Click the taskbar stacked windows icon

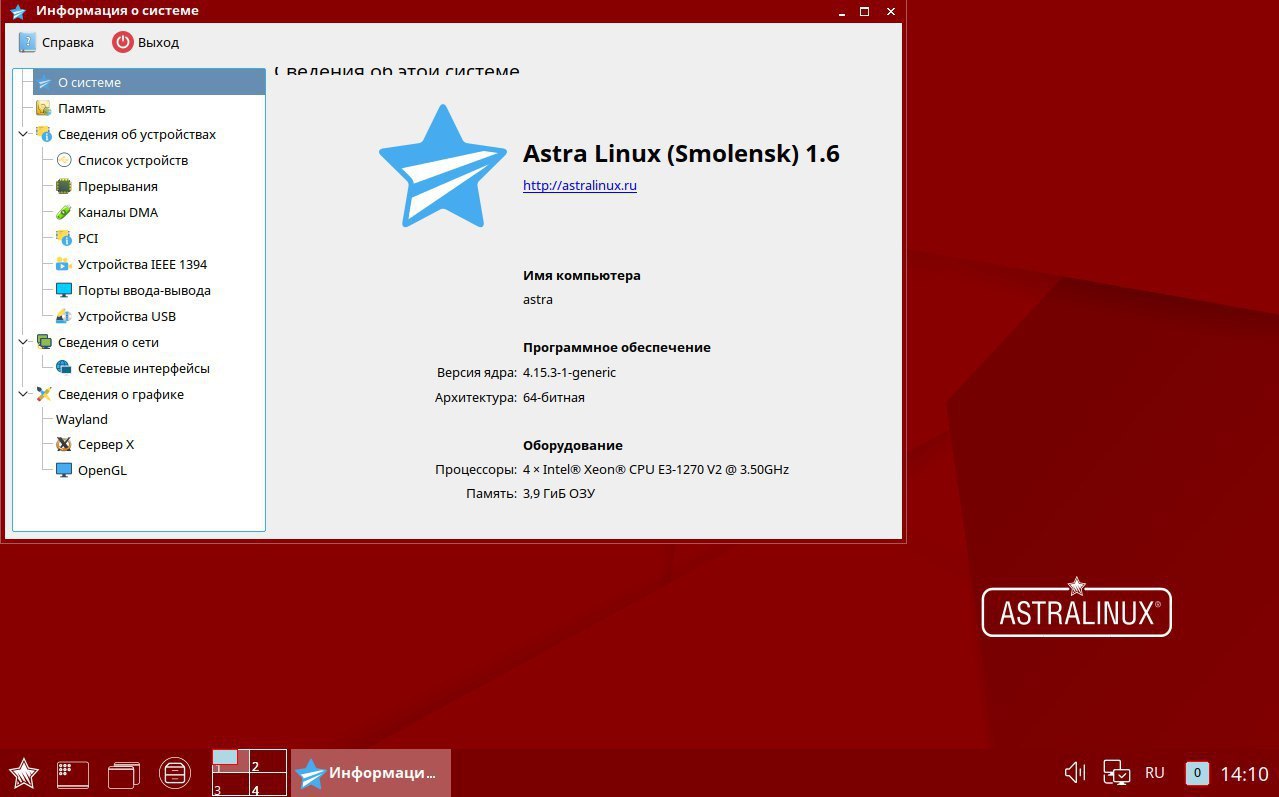pos(124,773)
